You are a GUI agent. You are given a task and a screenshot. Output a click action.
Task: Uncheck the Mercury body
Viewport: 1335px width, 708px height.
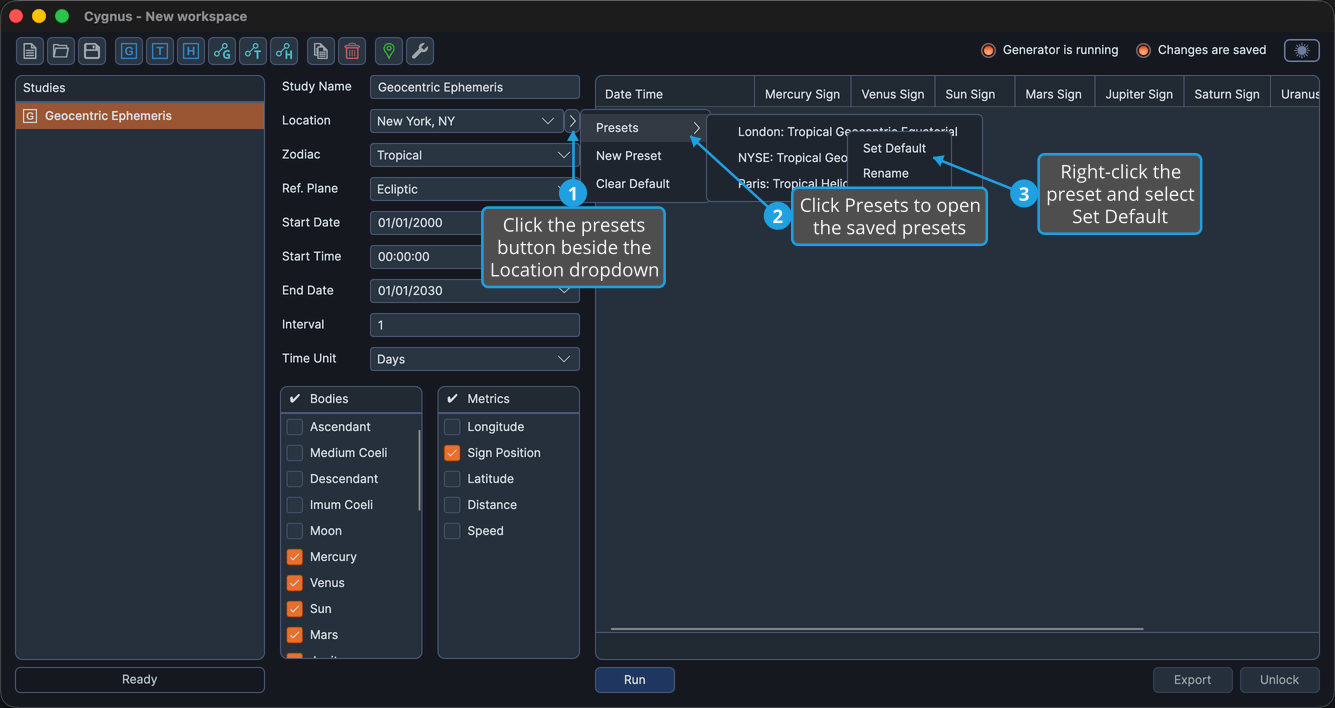pyautogui.click(x=295, y=557)
